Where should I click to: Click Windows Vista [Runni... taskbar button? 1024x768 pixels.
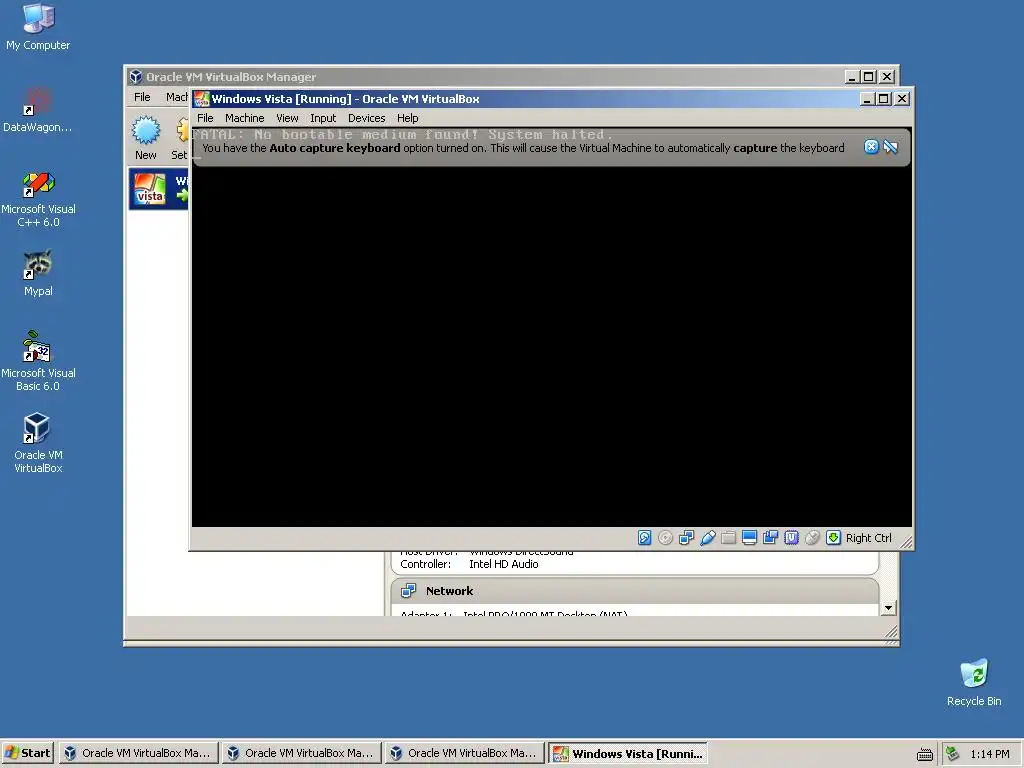pos(628,753)
